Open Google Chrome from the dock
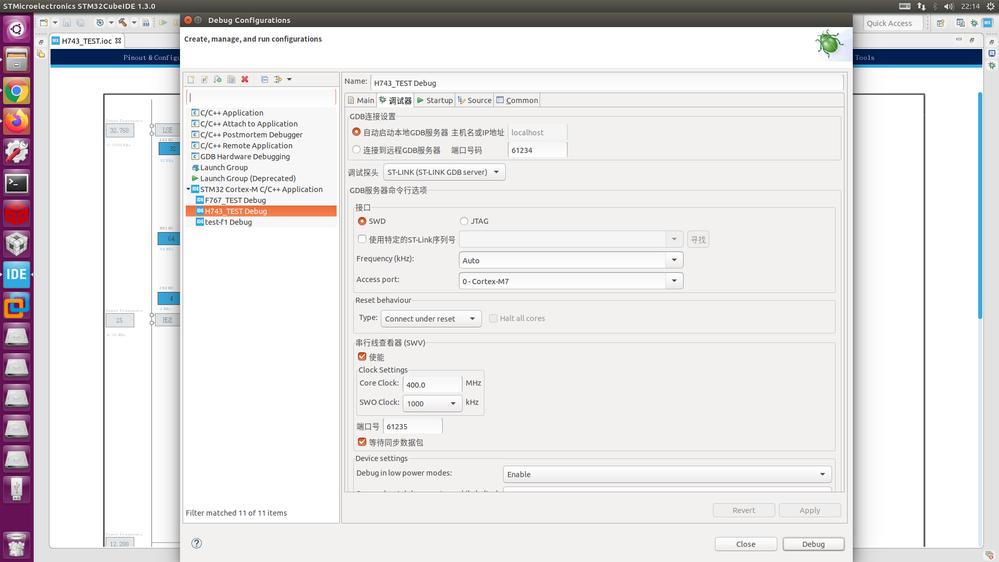 pos(17,91)
